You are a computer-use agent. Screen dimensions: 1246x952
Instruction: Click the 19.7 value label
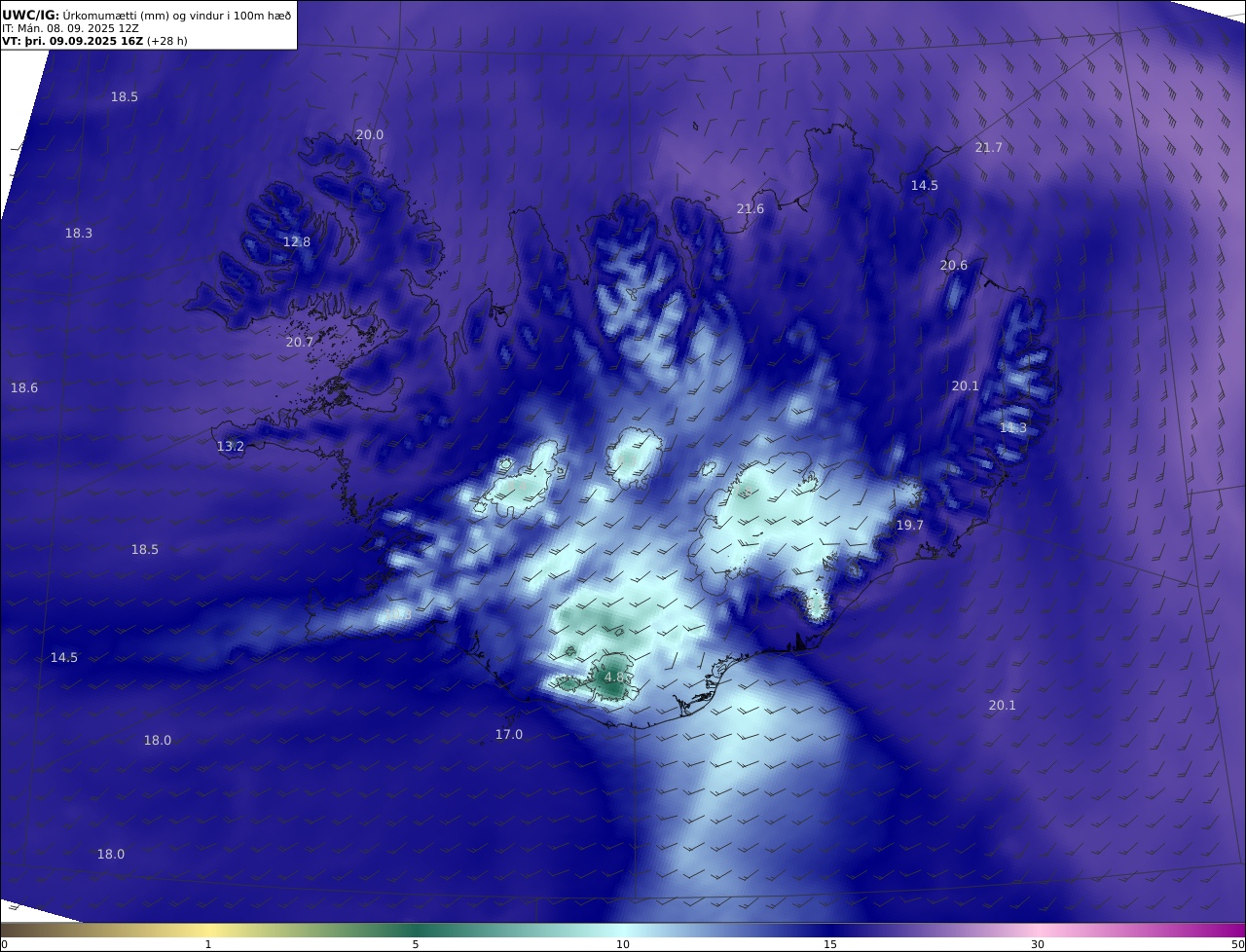pyautogui.click(x=910, y=526)
